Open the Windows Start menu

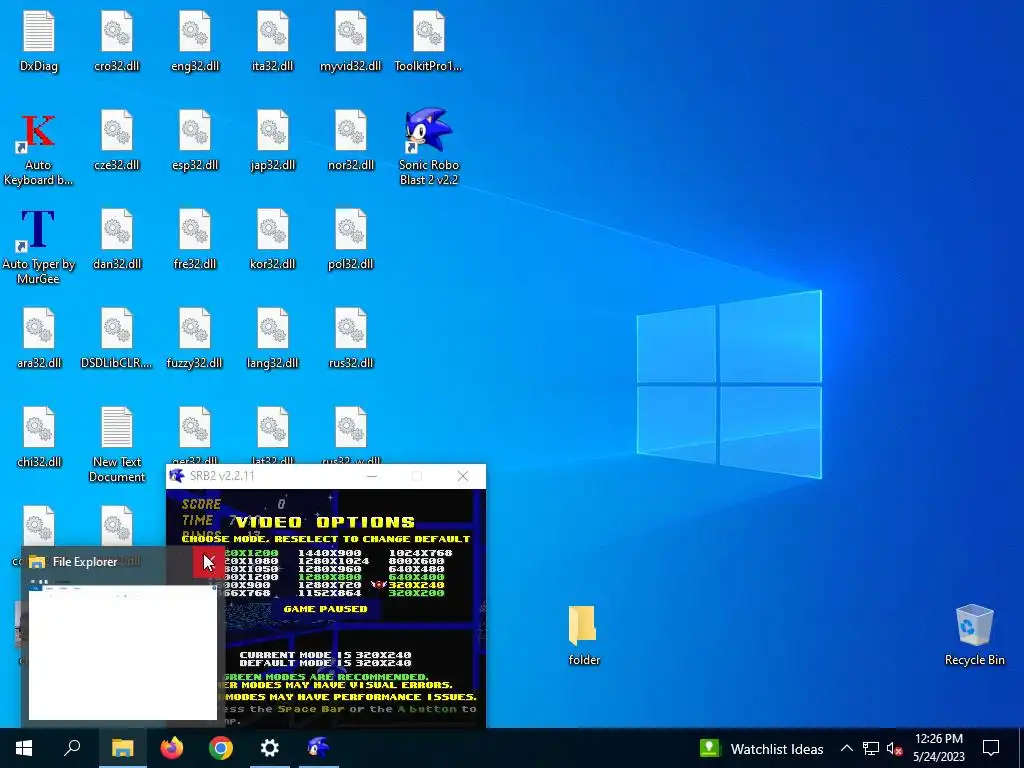[24, 748]
